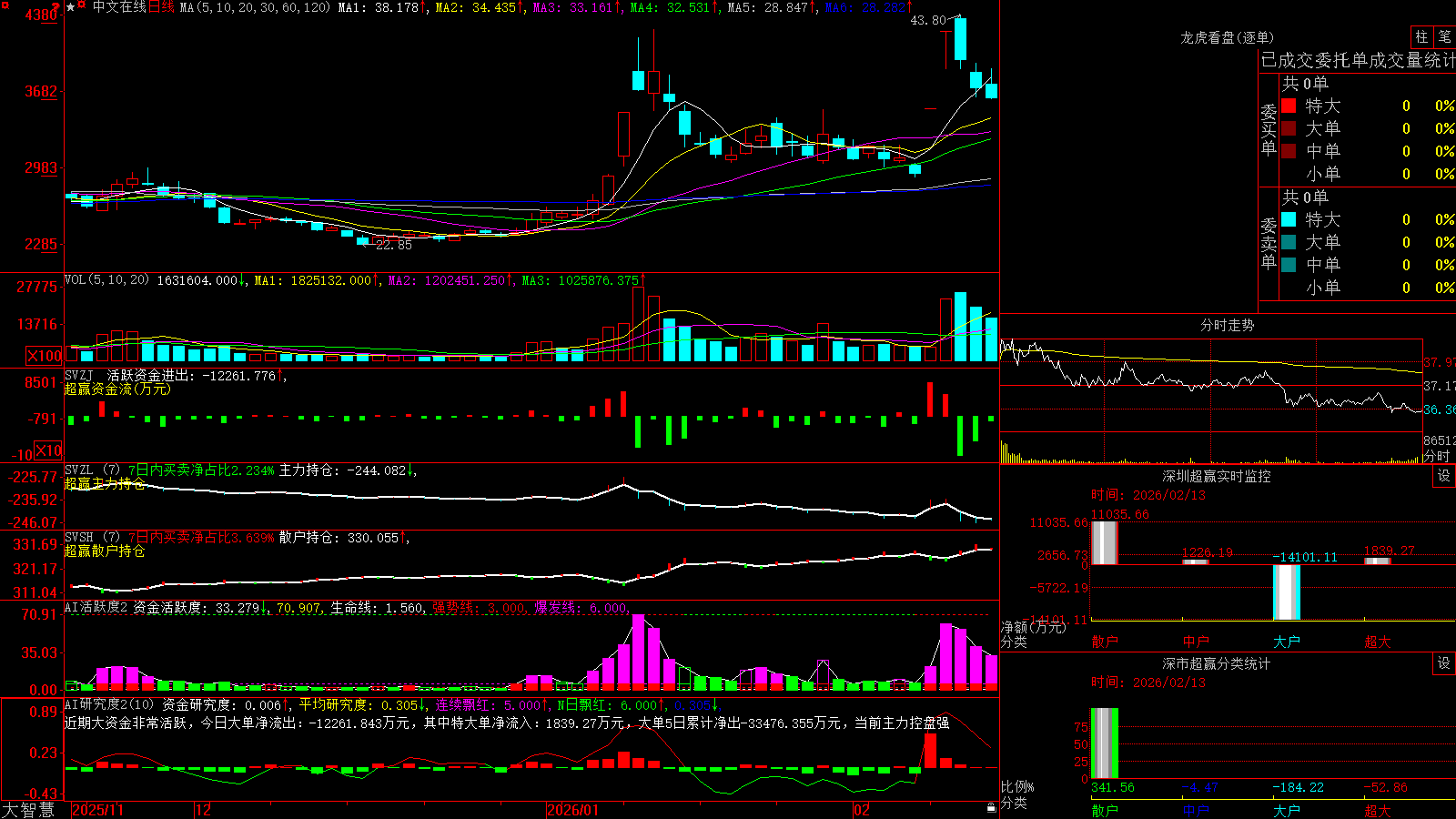Click the red question mark icon at top-left
This screenshot has width=1456, height=819.
coord(56,8)
